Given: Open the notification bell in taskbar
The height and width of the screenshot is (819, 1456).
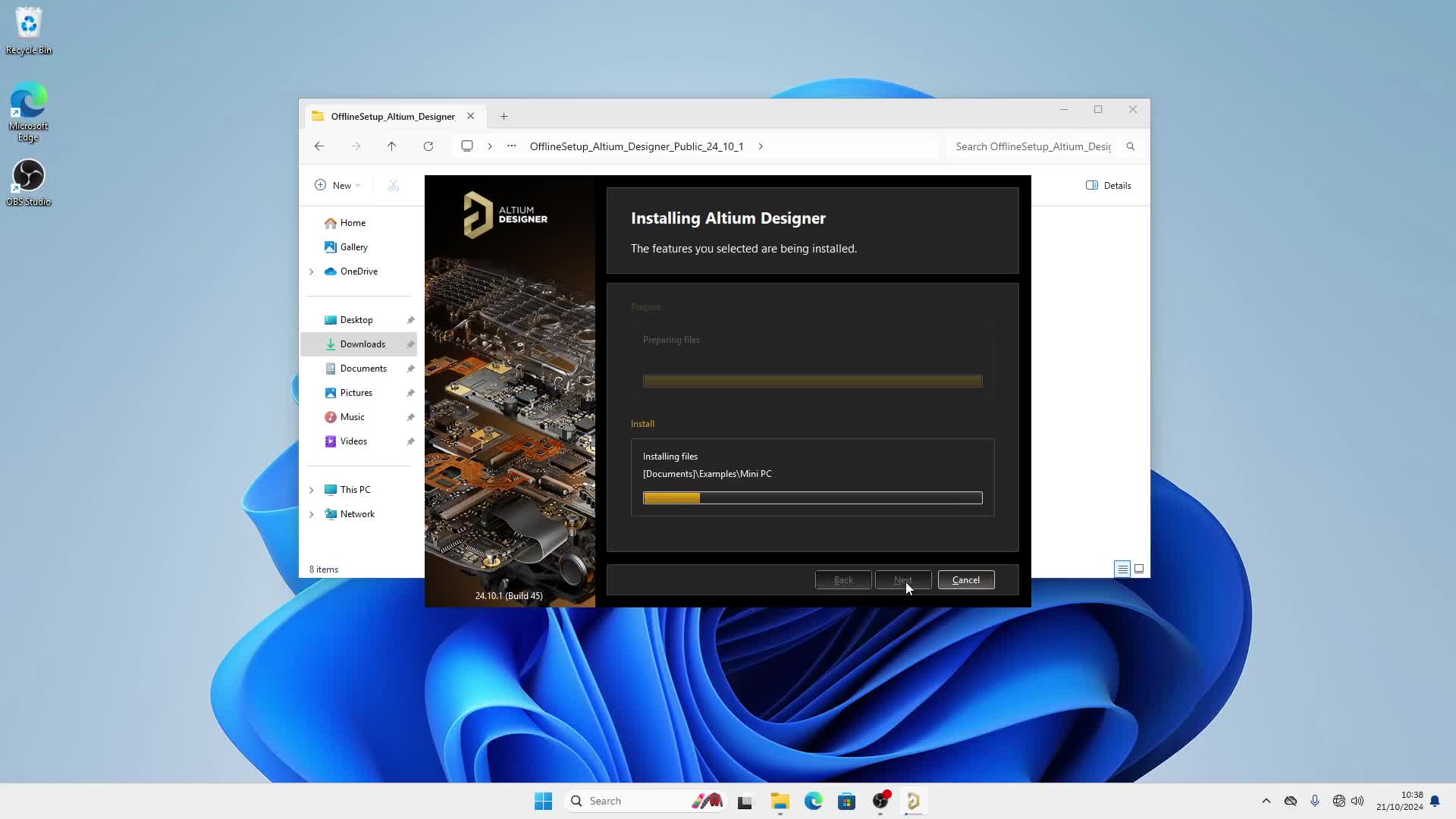Looking at the screenshot, I should pos(1435,801).
